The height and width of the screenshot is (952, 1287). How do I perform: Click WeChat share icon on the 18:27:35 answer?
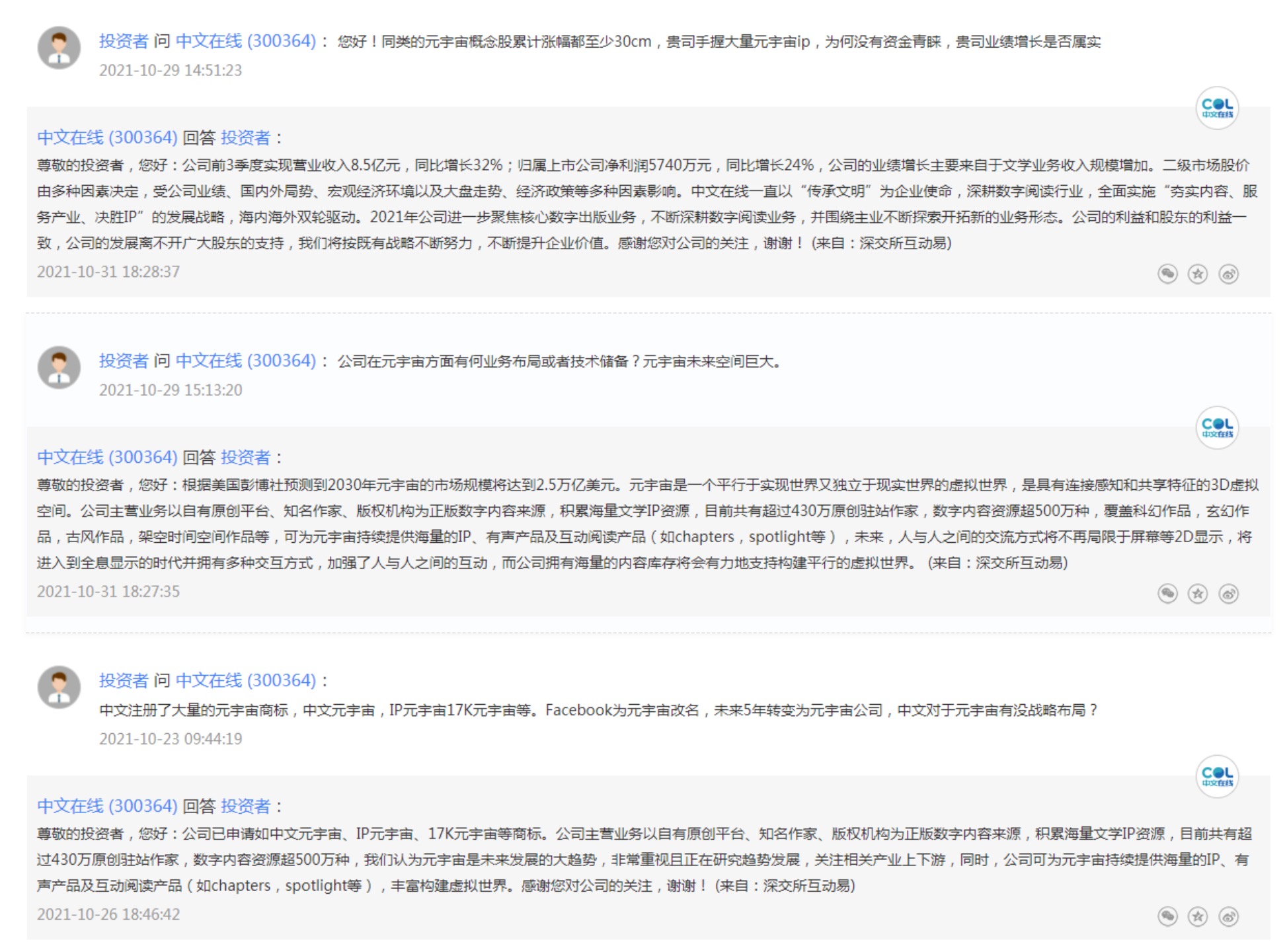[1167, 594]
